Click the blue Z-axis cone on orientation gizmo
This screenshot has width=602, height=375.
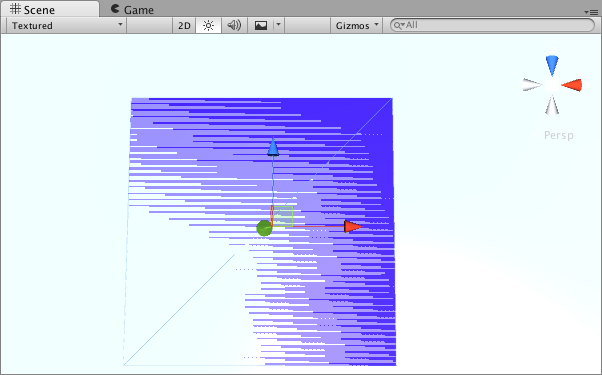tap(552, 65)
